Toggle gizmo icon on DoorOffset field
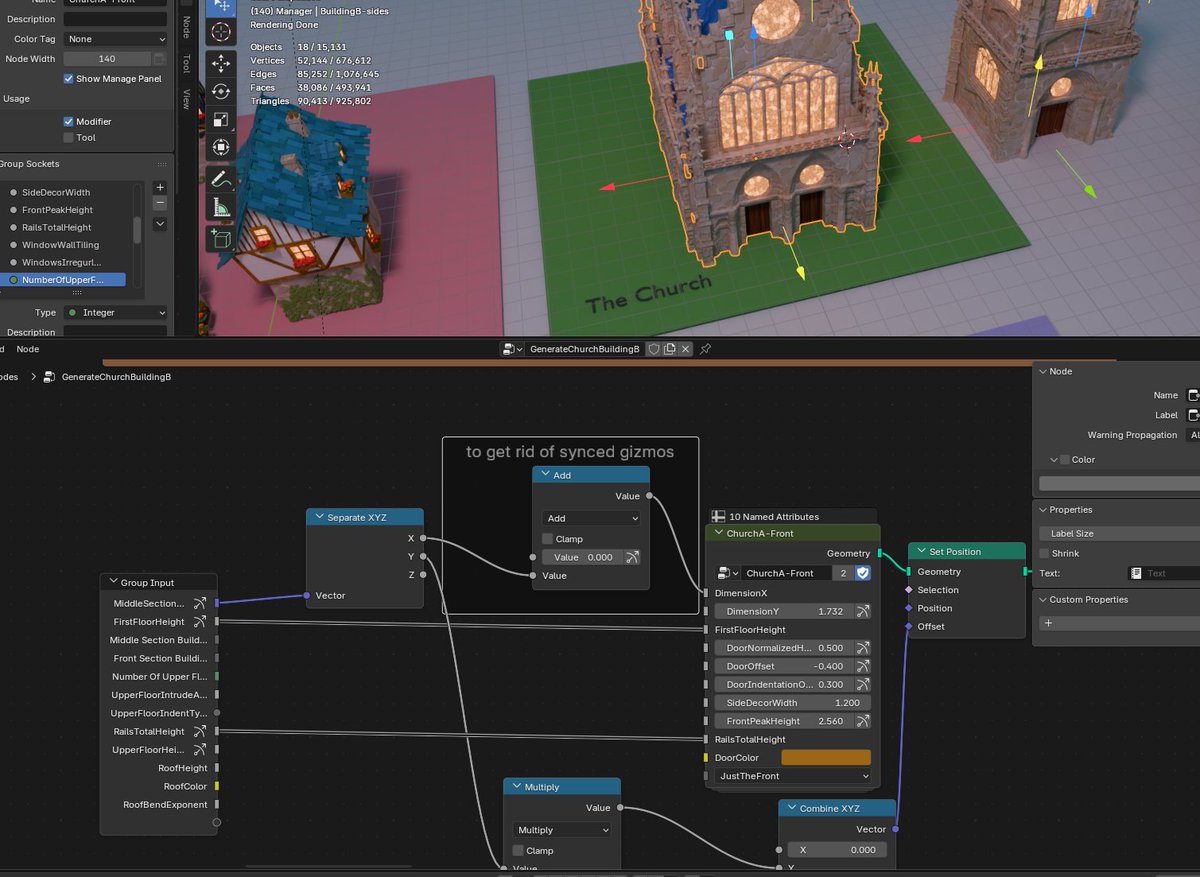Viewport: 1200px width, 877px height. (x=862, y=666)
